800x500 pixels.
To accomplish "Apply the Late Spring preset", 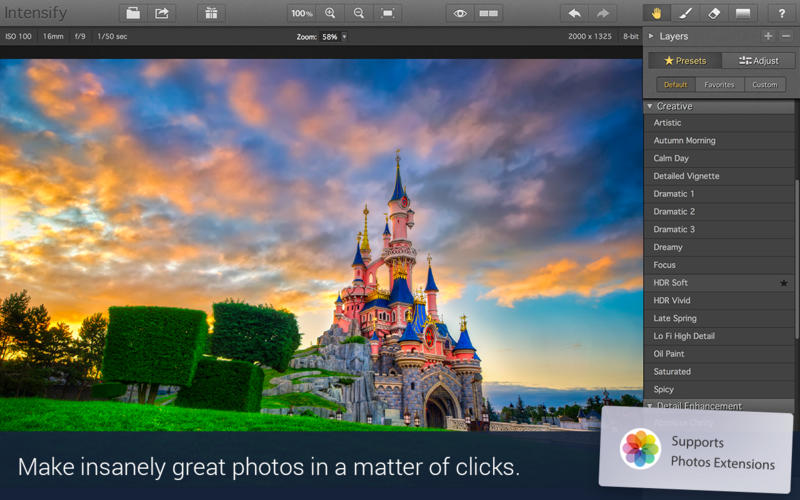I will pos(719,318).
